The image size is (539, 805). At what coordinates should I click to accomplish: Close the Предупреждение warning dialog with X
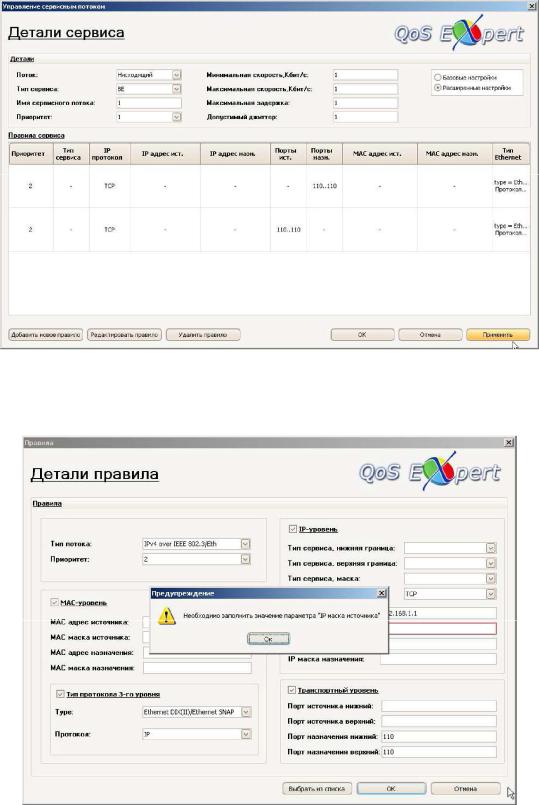(381, 593)
